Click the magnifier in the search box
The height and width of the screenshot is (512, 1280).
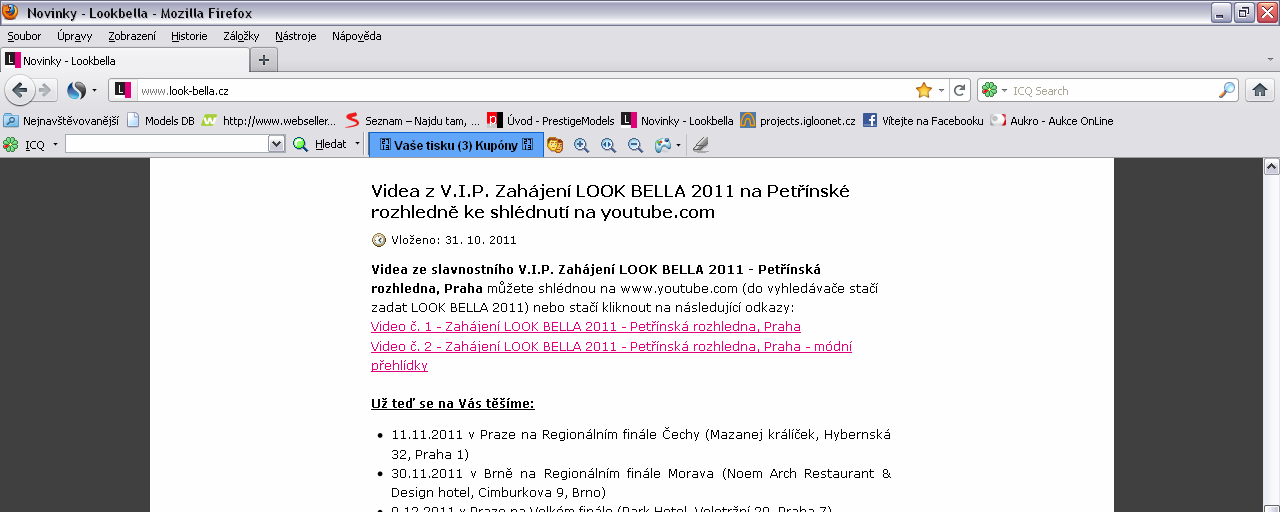tap(1227, 90)
